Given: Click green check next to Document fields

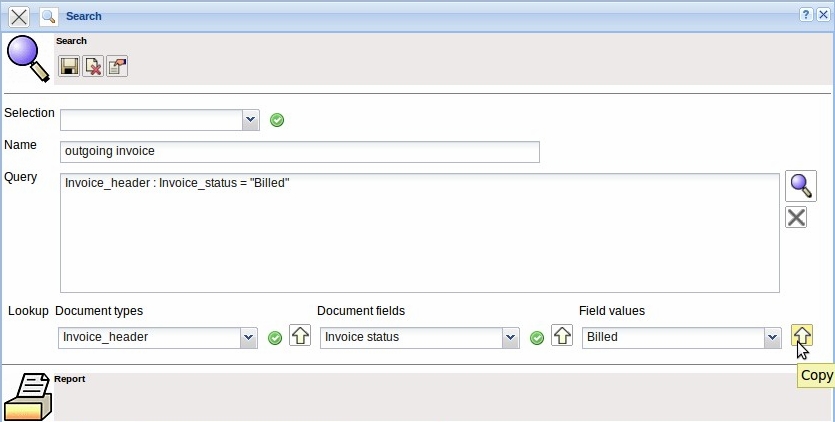Looking at the screenshot, I should coord(537,338).
